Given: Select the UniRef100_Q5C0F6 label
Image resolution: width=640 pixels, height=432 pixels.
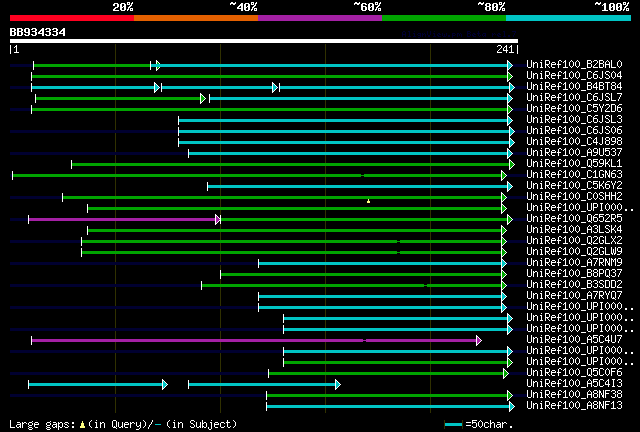Looking at the screenshot, I should [574, 373].
